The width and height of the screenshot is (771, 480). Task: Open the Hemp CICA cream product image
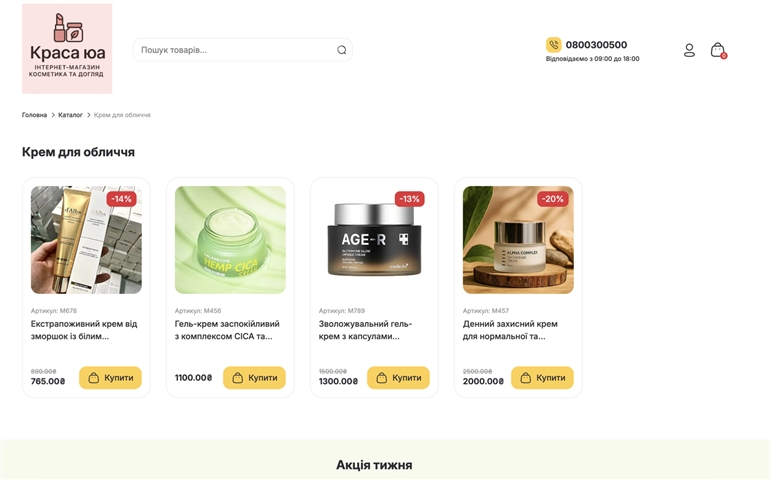coord(230,240)
